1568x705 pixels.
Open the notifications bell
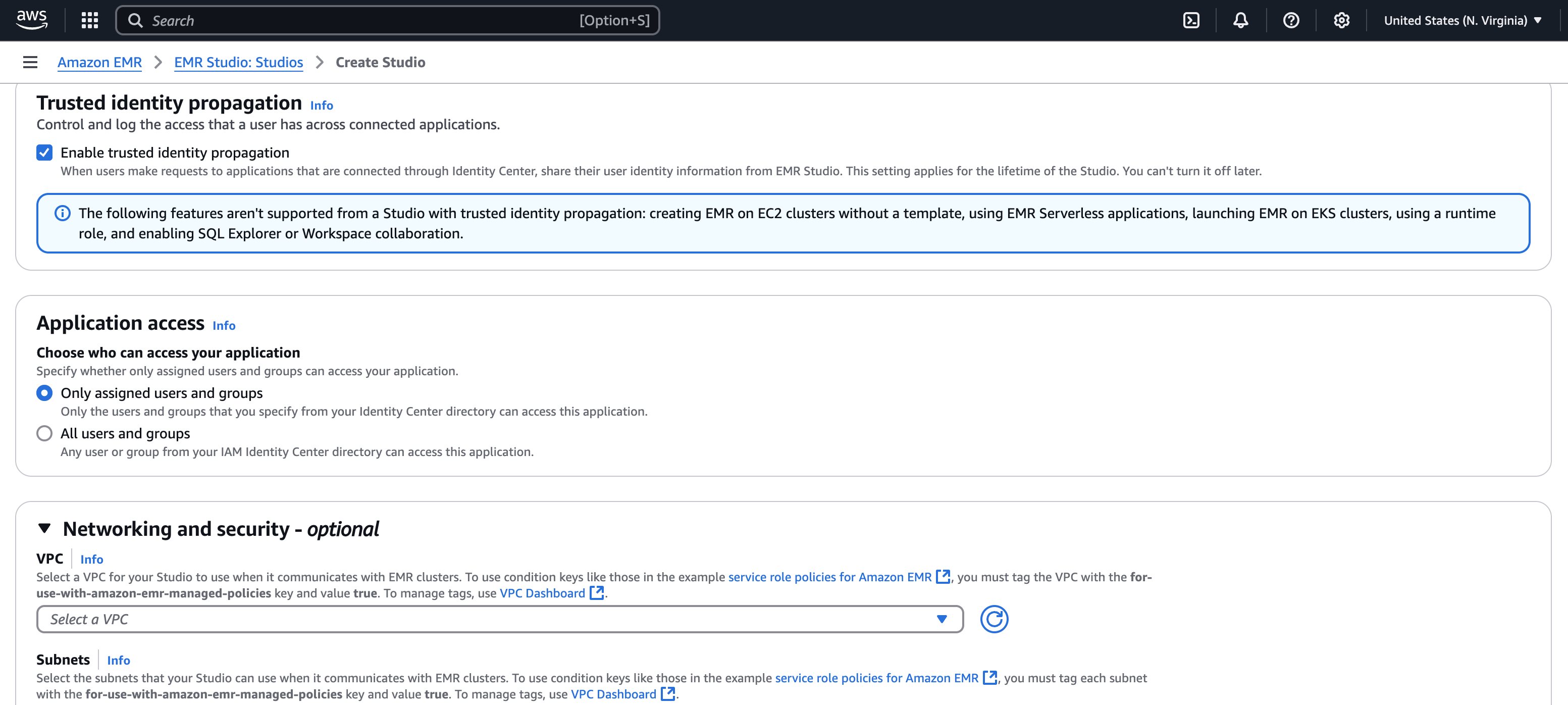point(1241,20)
